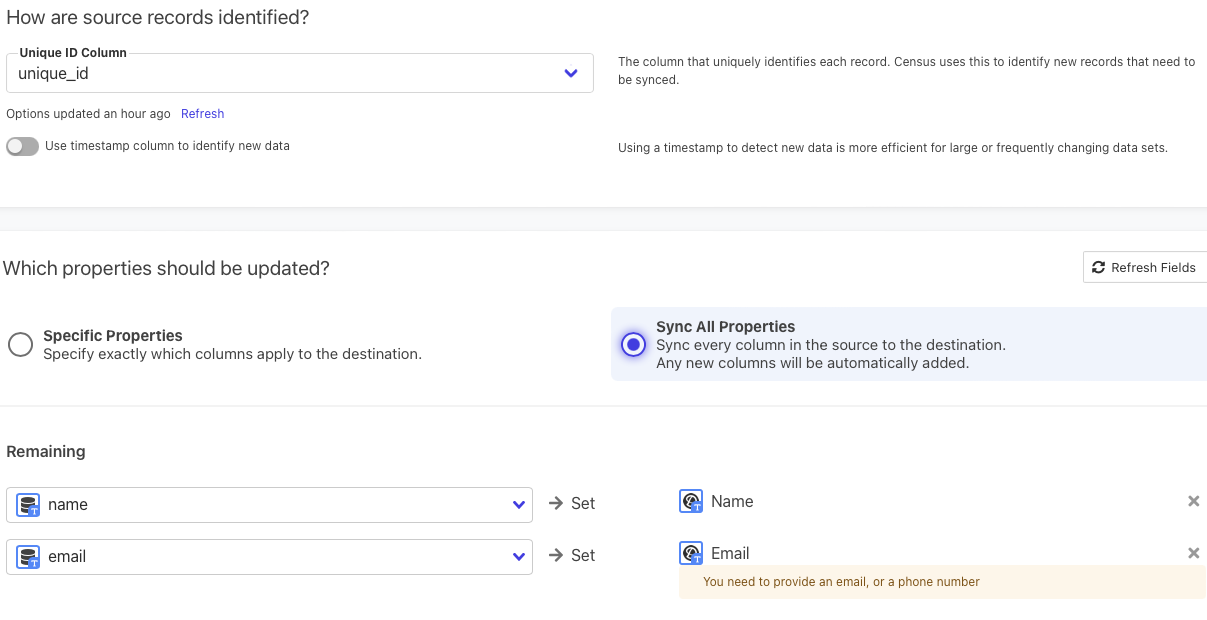
Task: Choose the Sync All Properties radio option
Action: pos(633,345)
